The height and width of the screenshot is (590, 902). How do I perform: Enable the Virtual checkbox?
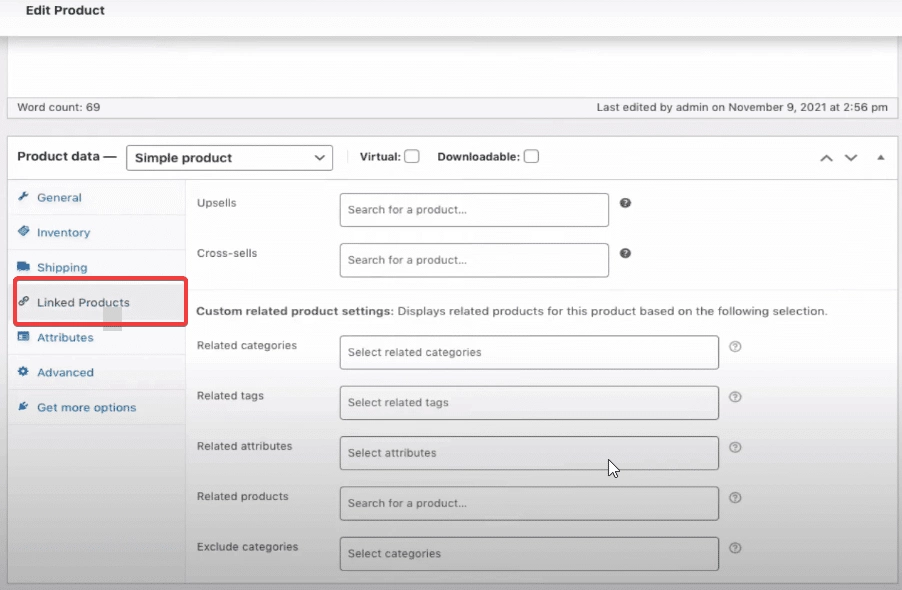tap(412, 156)
